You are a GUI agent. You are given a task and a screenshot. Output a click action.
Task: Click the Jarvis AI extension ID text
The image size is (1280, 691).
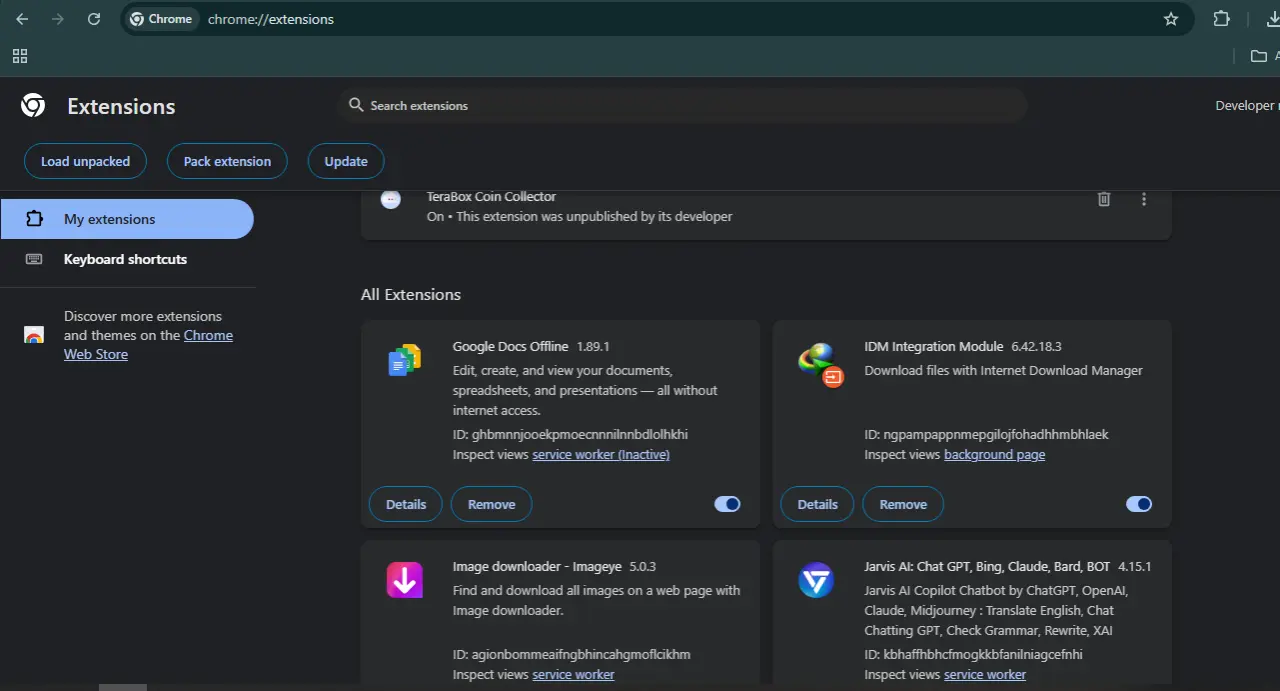[974, 654]
